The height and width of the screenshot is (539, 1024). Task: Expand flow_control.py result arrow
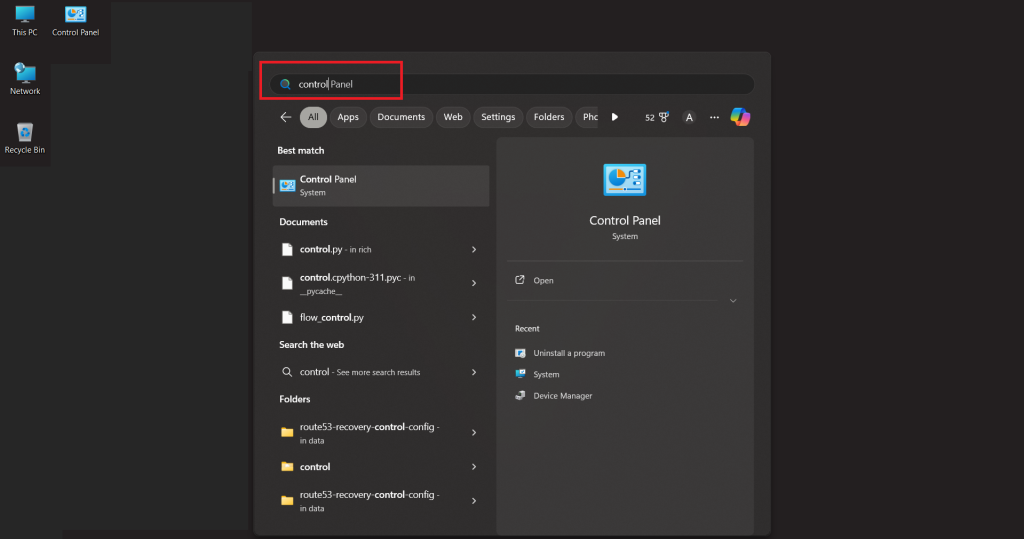coord(474,318)
